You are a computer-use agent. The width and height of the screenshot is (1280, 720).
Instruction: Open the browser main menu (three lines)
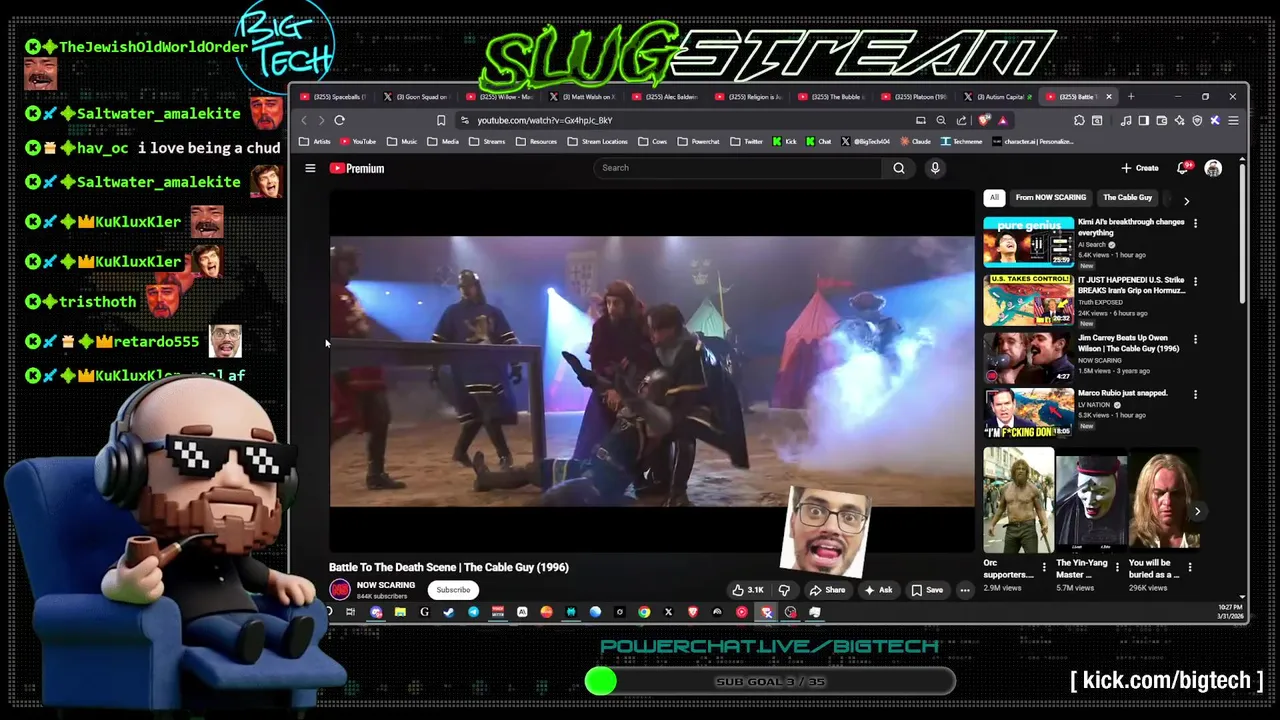[1233, 120]
